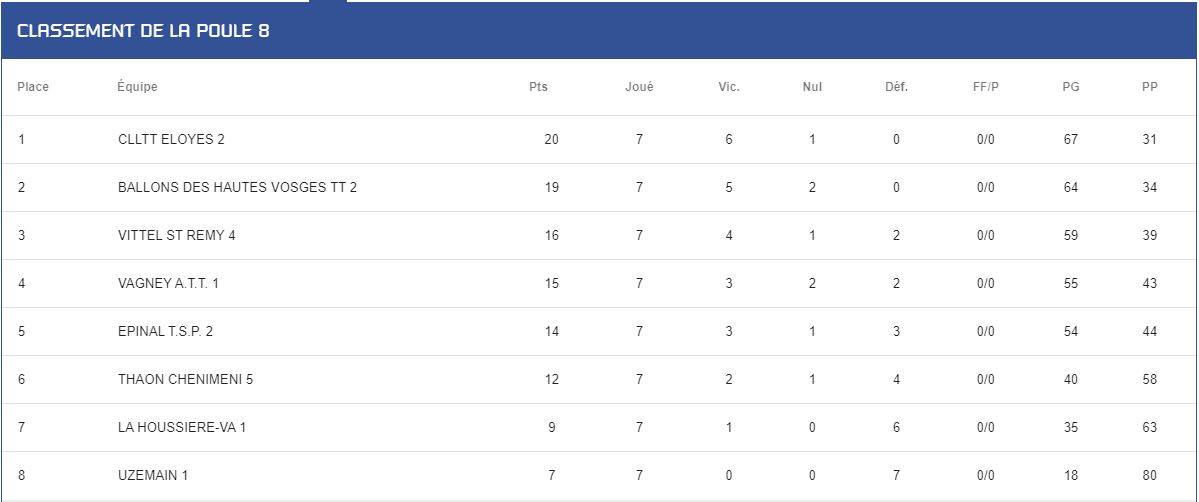This screenshot has height=502, width=1199.
Task: Select the UZEMAIN 1 team at the bottom
Action: tap(153, 475)
